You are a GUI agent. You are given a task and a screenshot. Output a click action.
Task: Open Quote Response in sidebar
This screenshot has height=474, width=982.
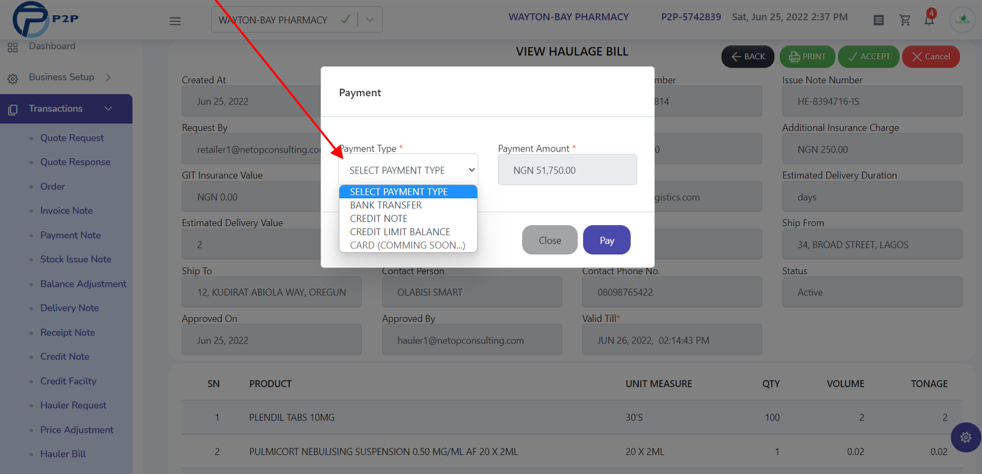pyautogui.click(x=75, y=162)
